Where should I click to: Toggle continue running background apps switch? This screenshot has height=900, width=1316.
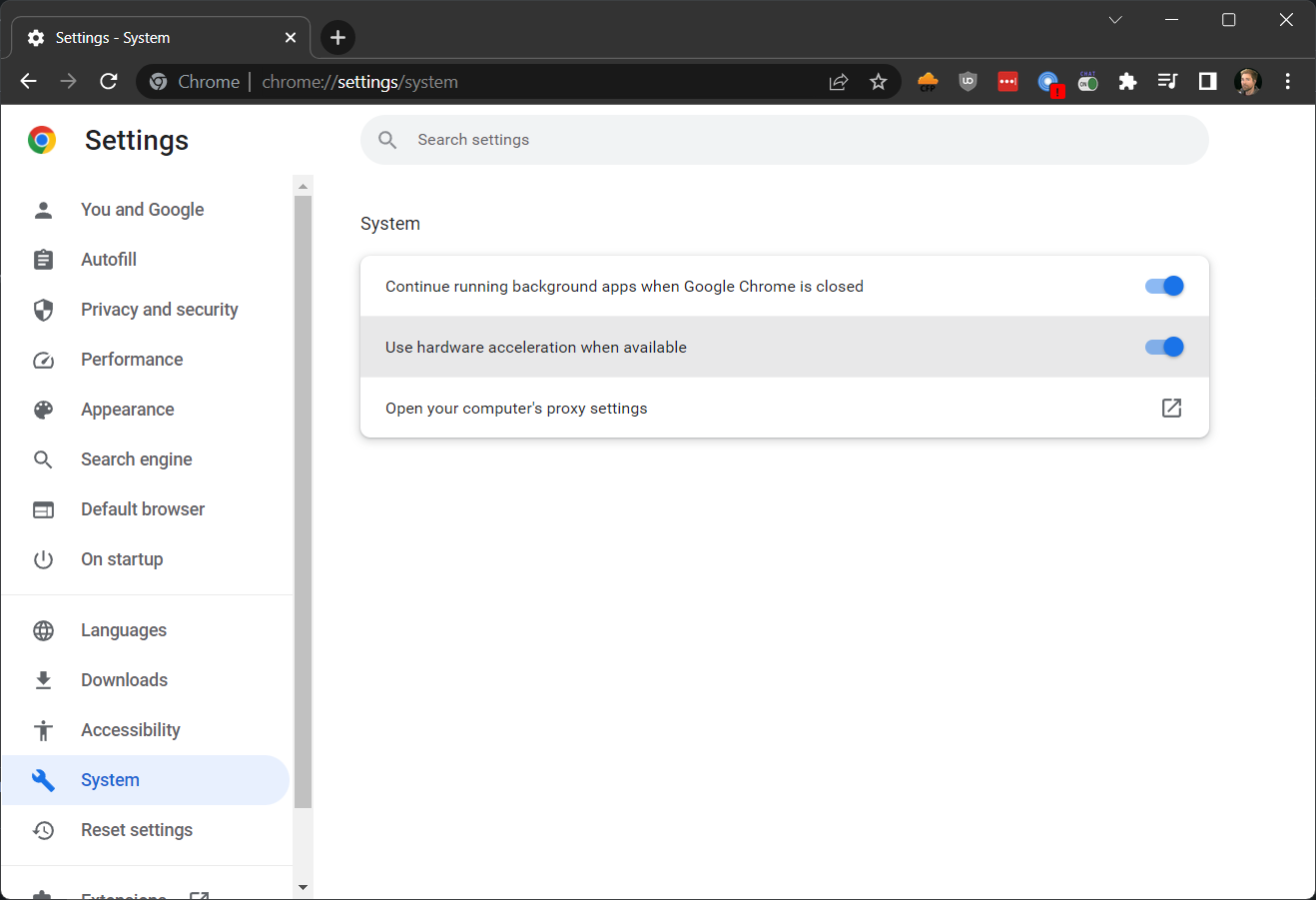(1163, 287)
